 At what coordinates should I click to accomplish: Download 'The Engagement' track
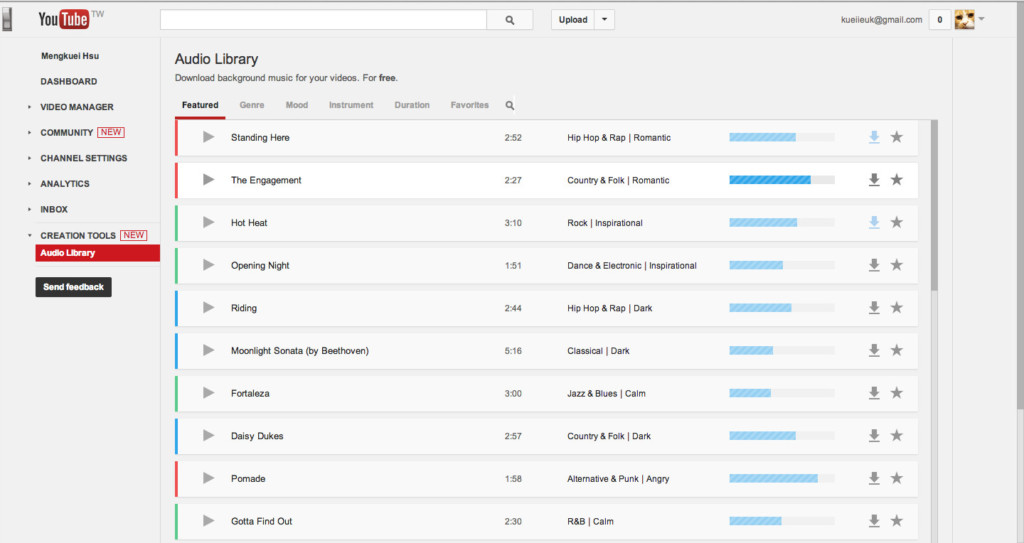pyautogui.click(x=874, y=180)
